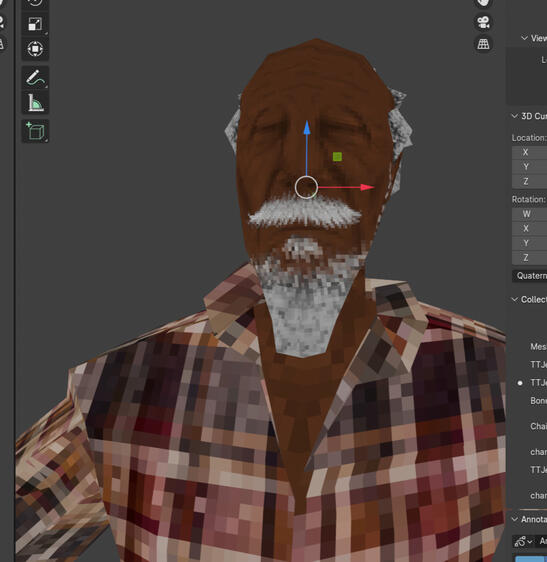Collapse the 3D Cursor panel section

point(515,116)
